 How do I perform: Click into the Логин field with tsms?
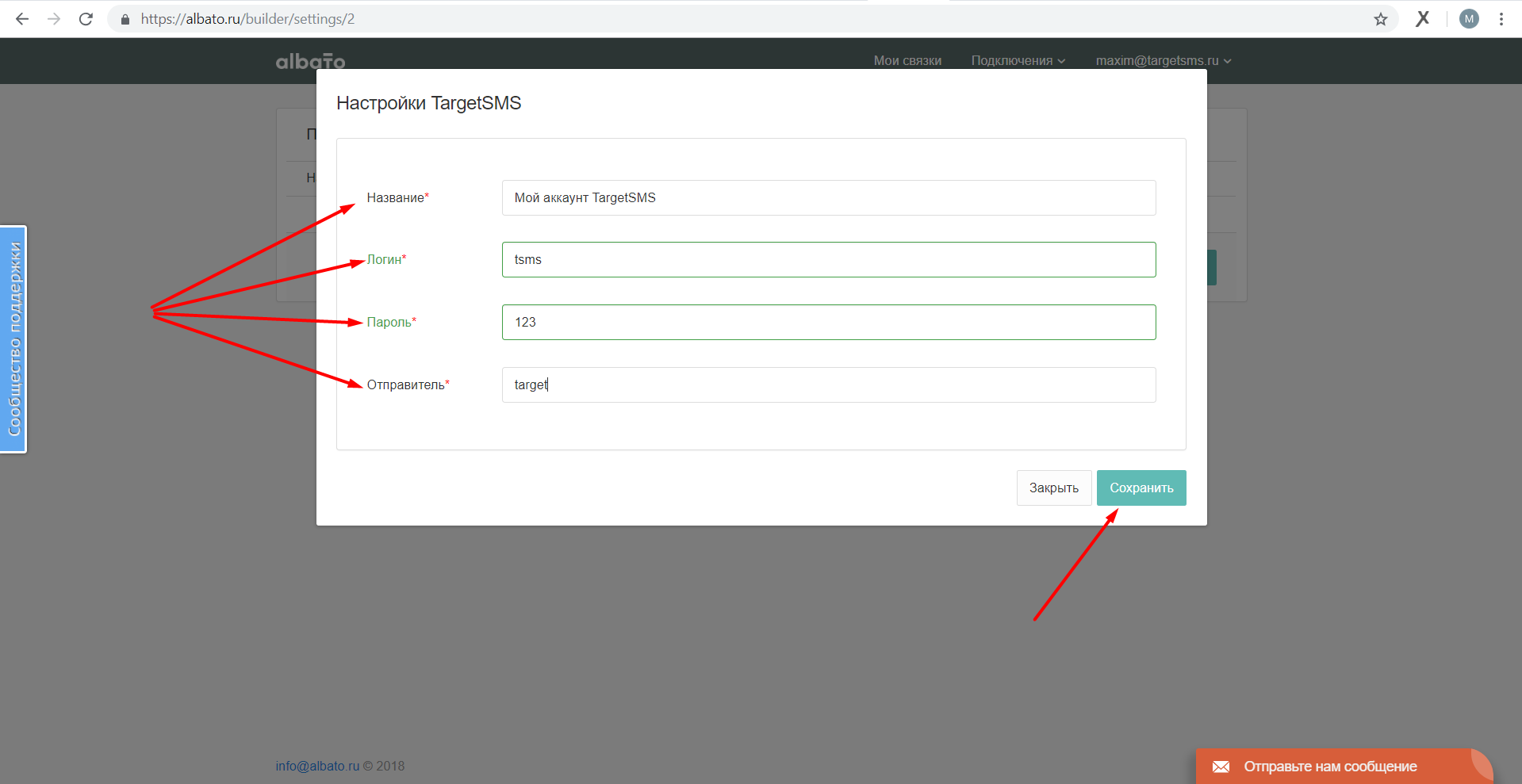click(x=829, y=259)
